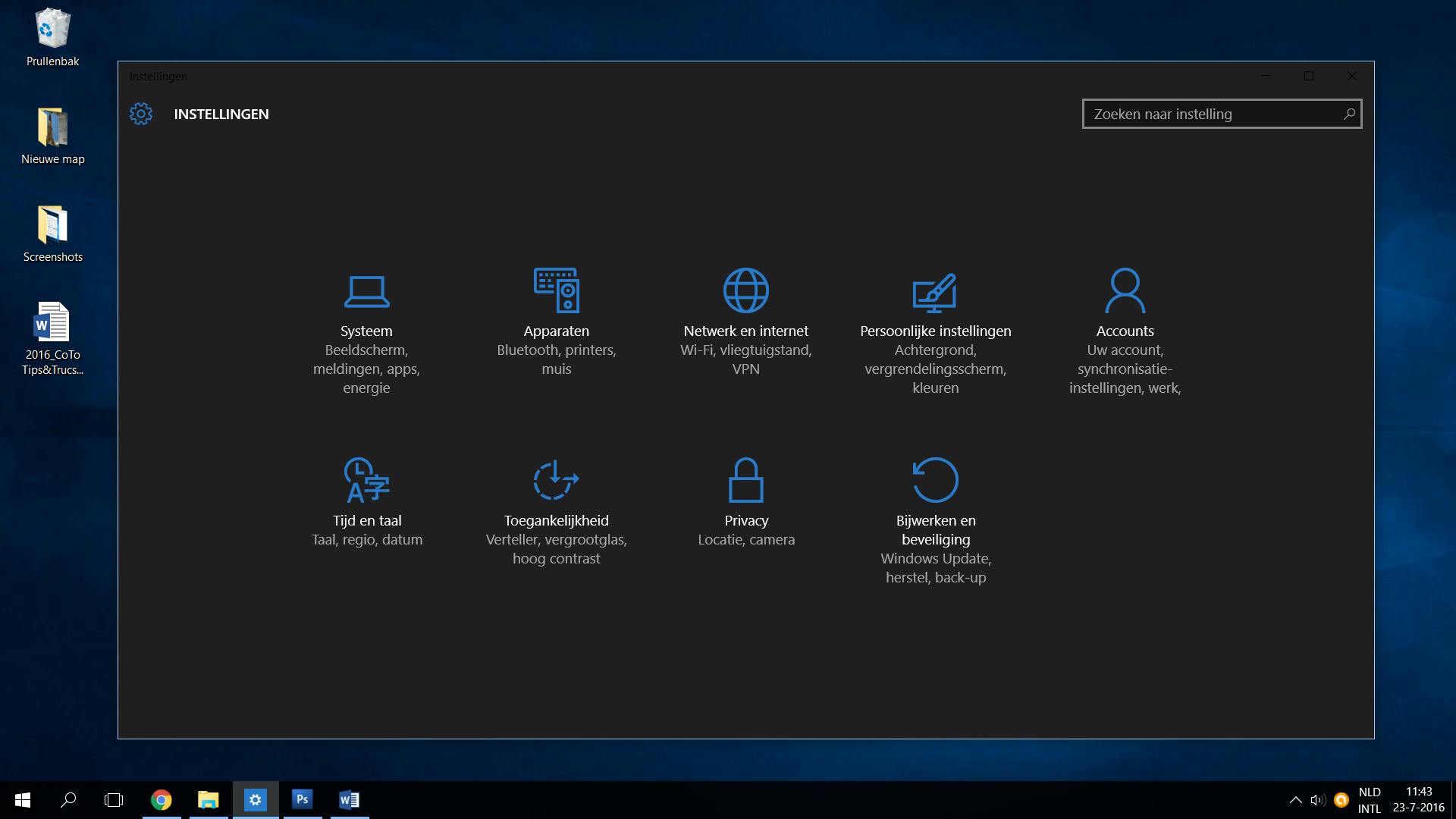This screenshot has width=1456, height=819.
Task: Click the settings gear icon beside INSTELLINGEN
Action: (141, 114)
